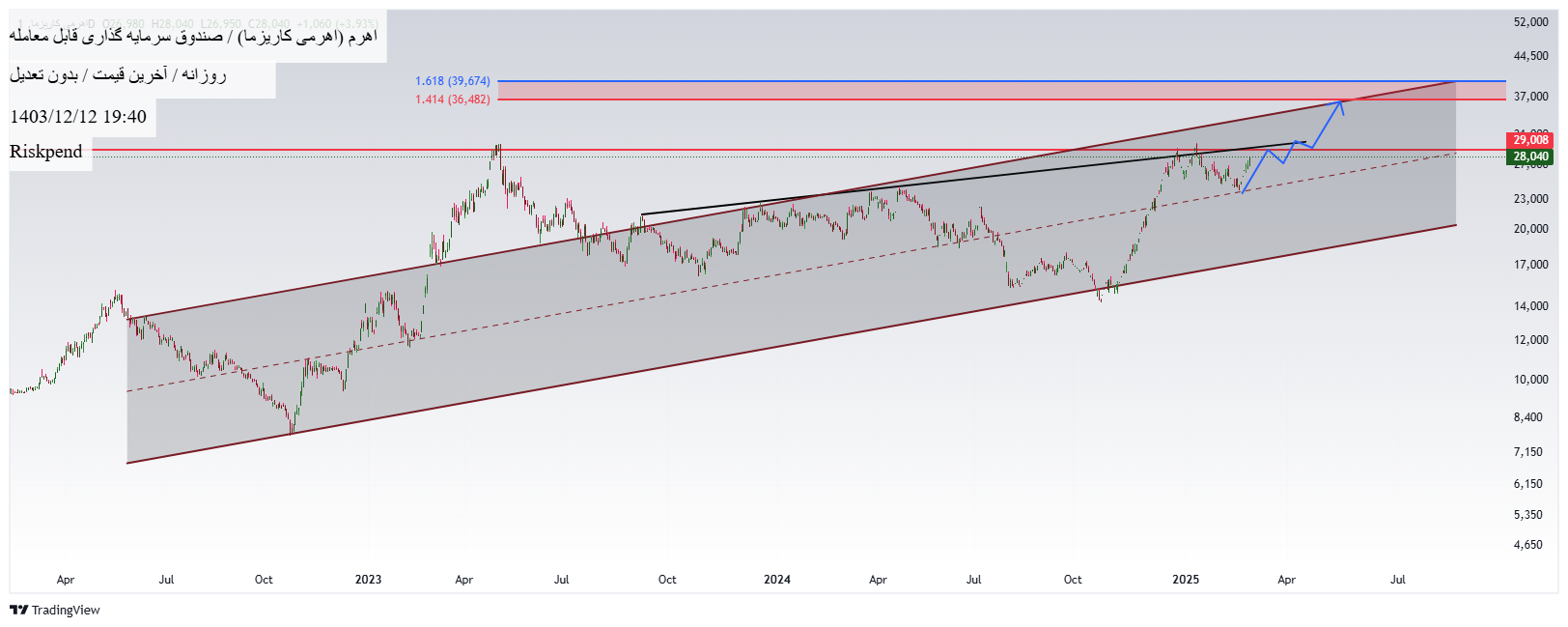Click the 7,150 price axis label
This screenshot has height=627, width=1568.
(1527, 452)
